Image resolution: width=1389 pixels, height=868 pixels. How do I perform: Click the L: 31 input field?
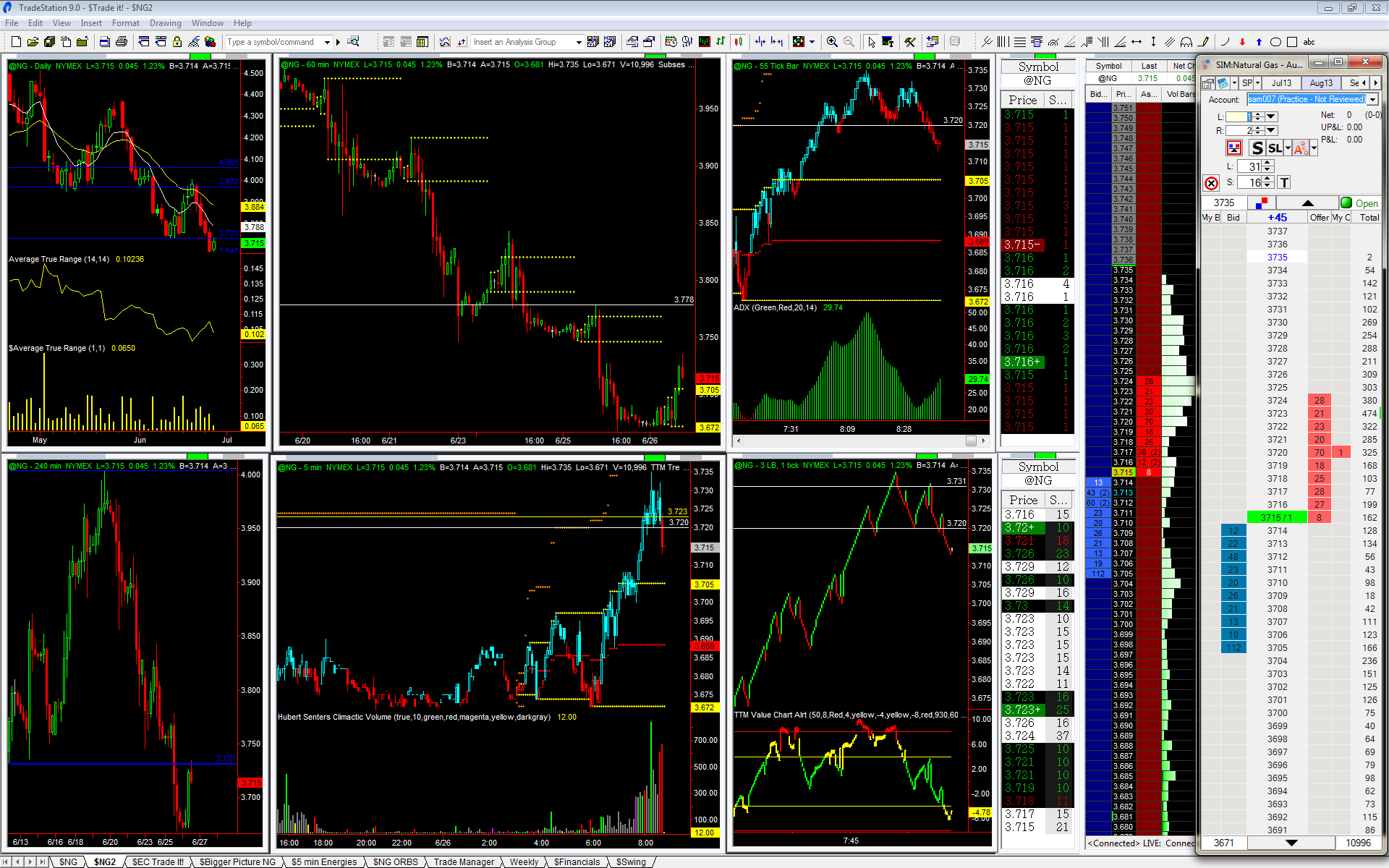pos(1249,166)
